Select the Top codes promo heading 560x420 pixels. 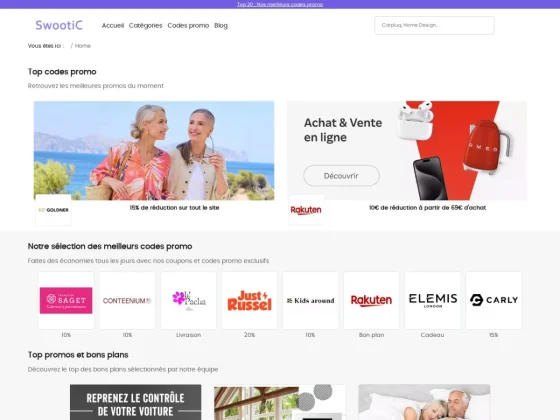click(62, 72)
